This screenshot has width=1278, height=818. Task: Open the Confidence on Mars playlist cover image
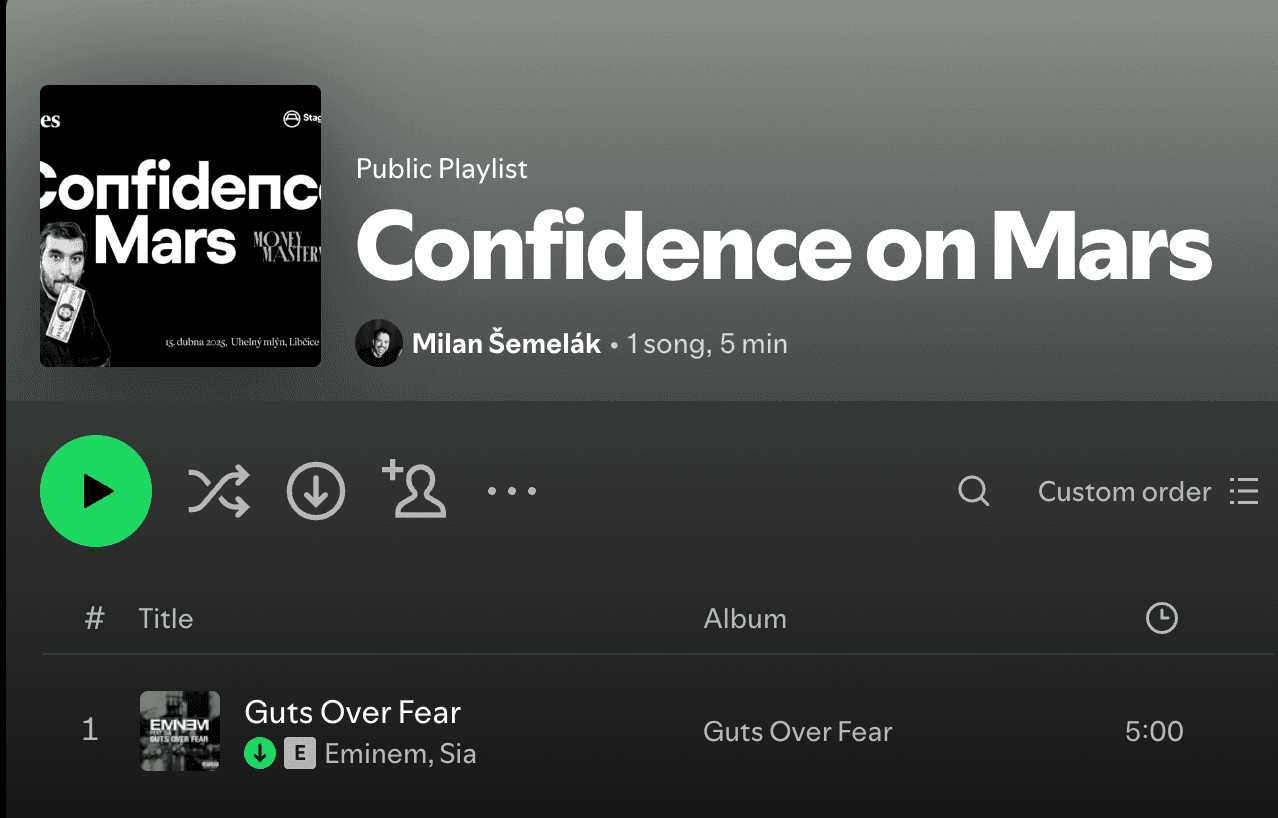180,226
